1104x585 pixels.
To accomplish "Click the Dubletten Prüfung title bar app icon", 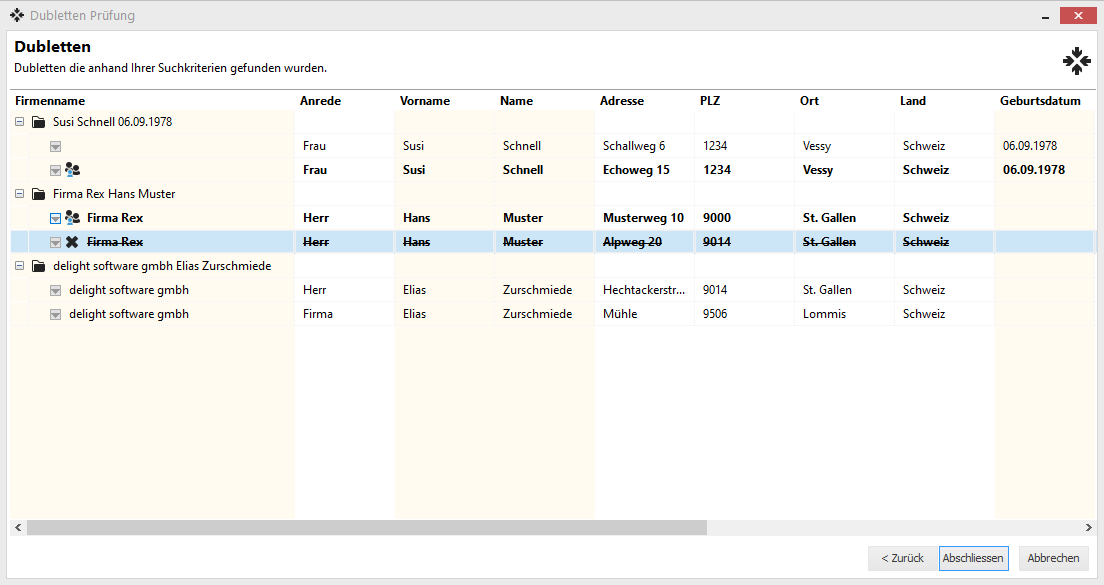I will tap(16, 15).
